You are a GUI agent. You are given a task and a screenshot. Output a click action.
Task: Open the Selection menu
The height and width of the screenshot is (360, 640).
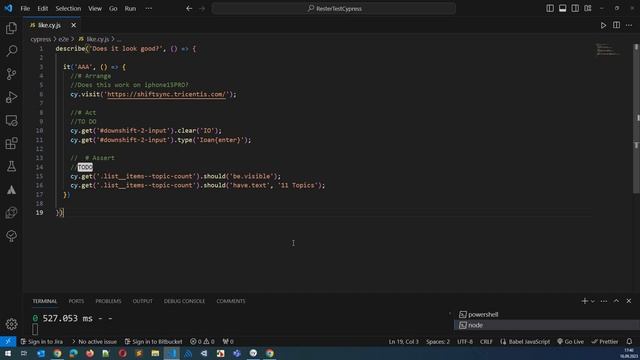(x=68, y=8)
